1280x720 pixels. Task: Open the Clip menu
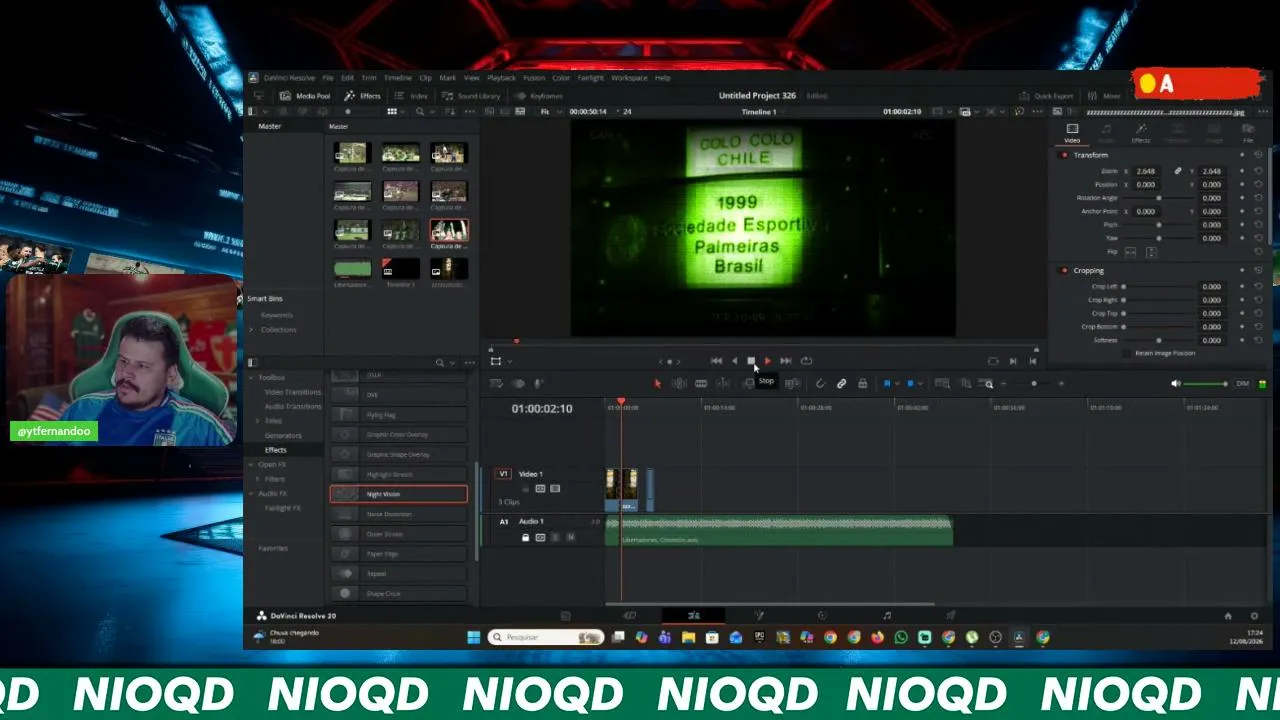[x=425, y=78]
